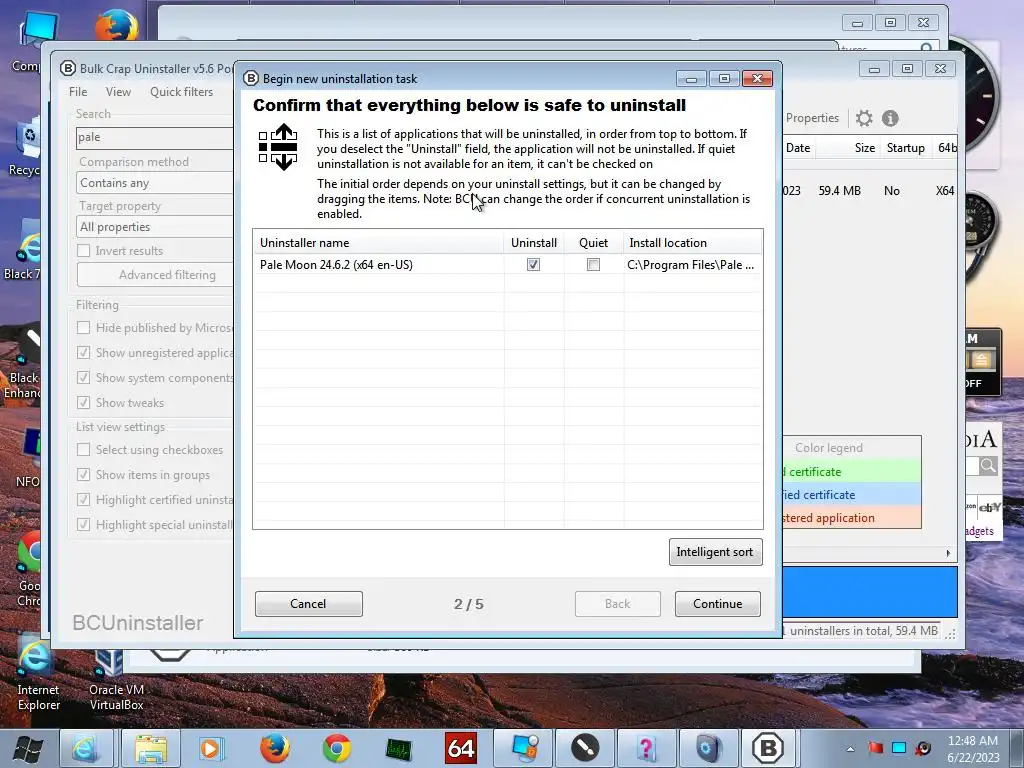Click the Advanced filtering button

pyautogui.click(x=155, y=275)
